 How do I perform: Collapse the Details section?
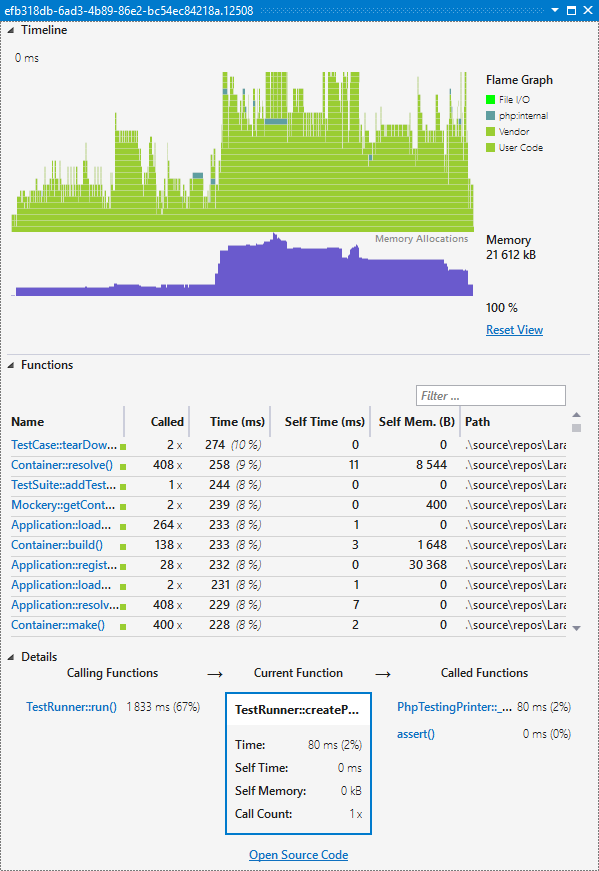coord(11,657)
